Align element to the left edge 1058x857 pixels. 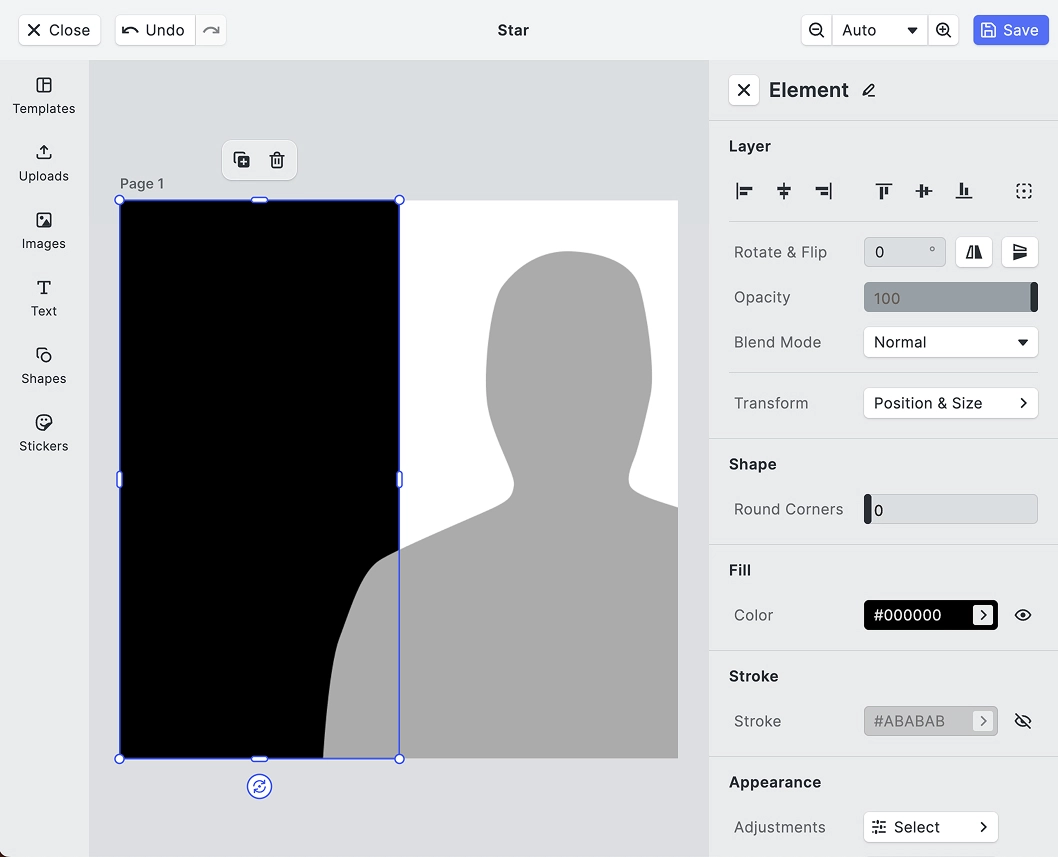point(744,191)
